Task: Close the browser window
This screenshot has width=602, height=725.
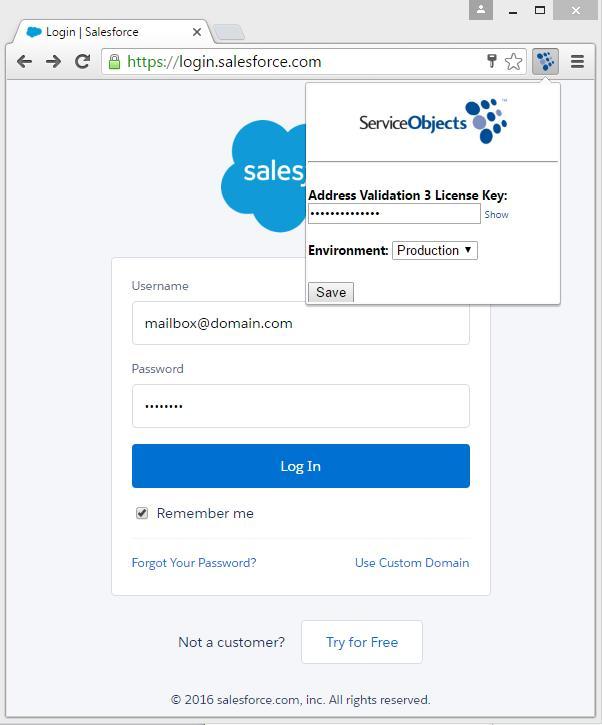Action: click(x=576, y=10)
